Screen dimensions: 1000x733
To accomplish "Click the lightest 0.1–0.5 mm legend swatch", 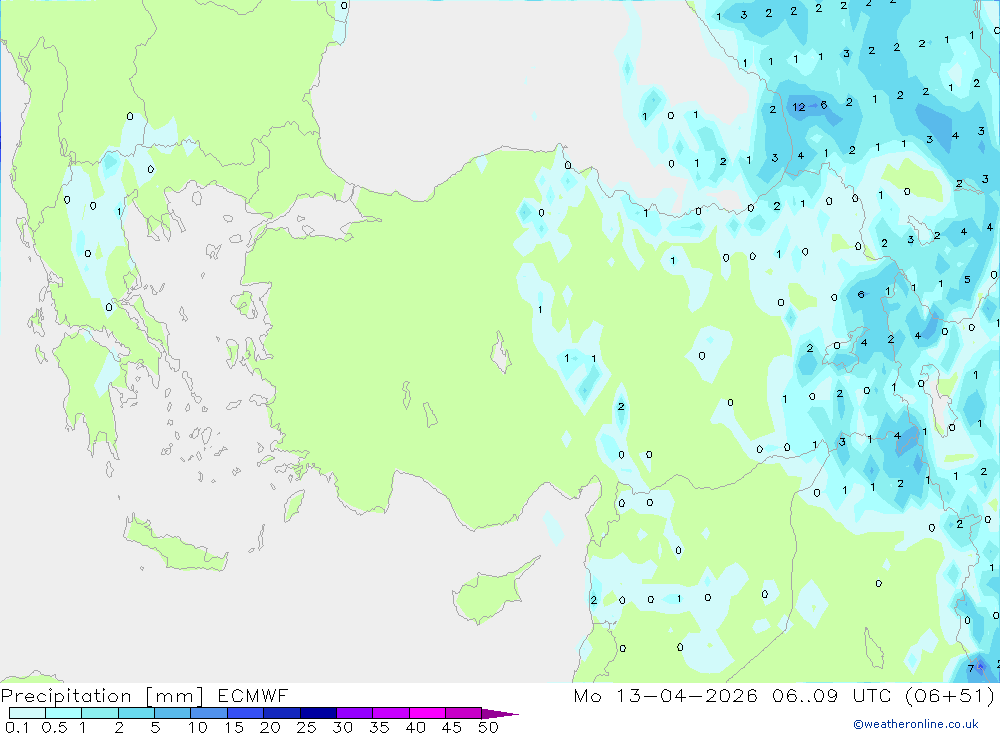I will pos(27,713).
